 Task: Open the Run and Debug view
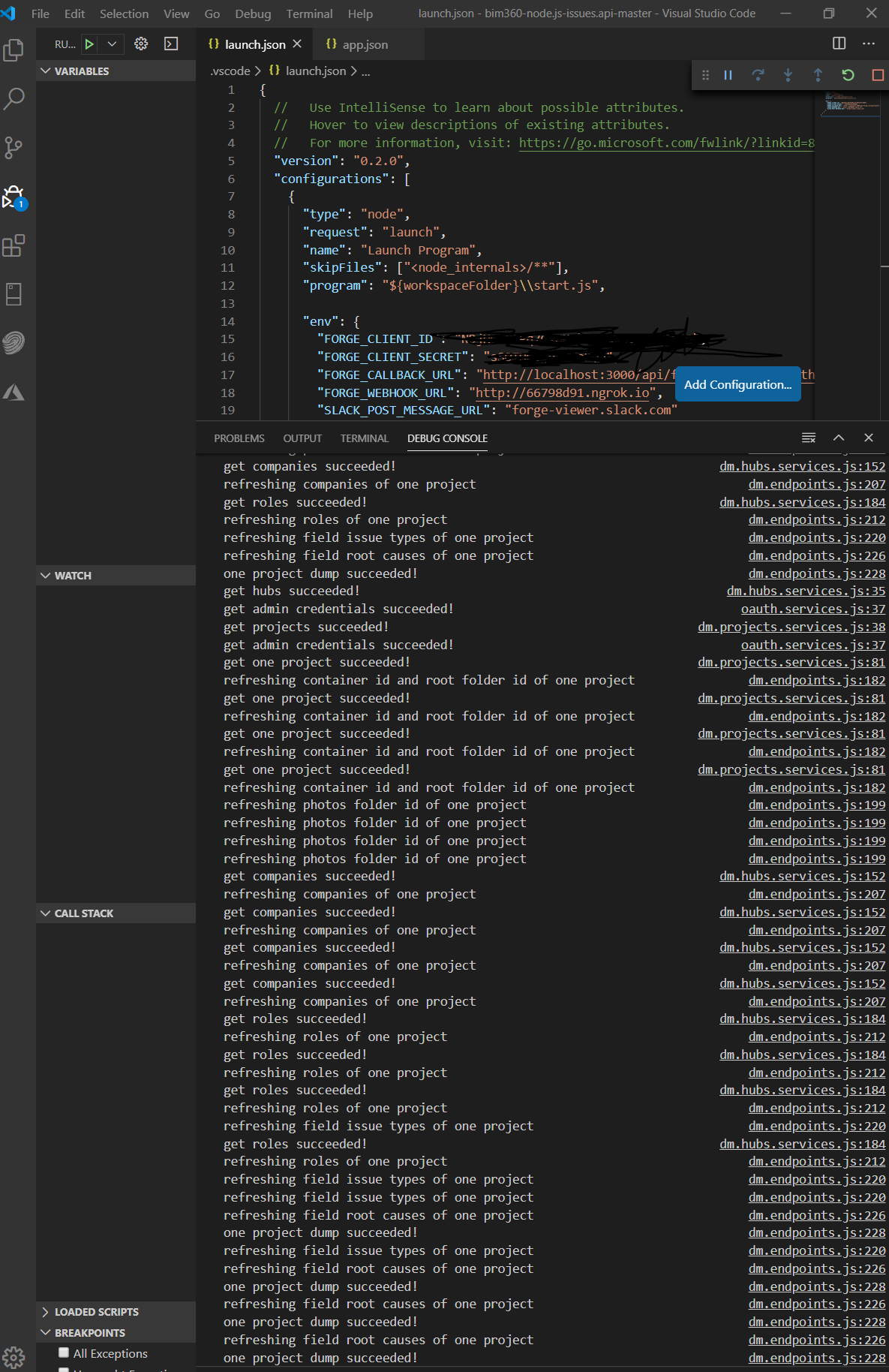pos(14,197)
